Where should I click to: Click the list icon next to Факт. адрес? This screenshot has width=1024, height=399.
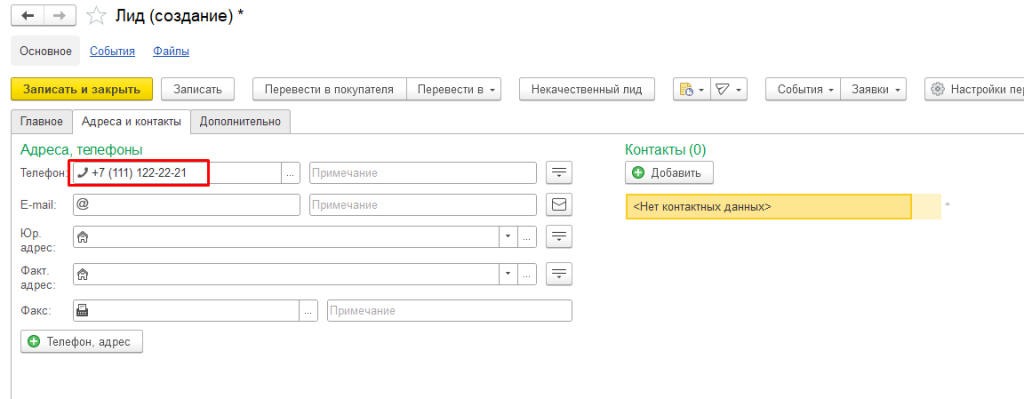point(559,274)
